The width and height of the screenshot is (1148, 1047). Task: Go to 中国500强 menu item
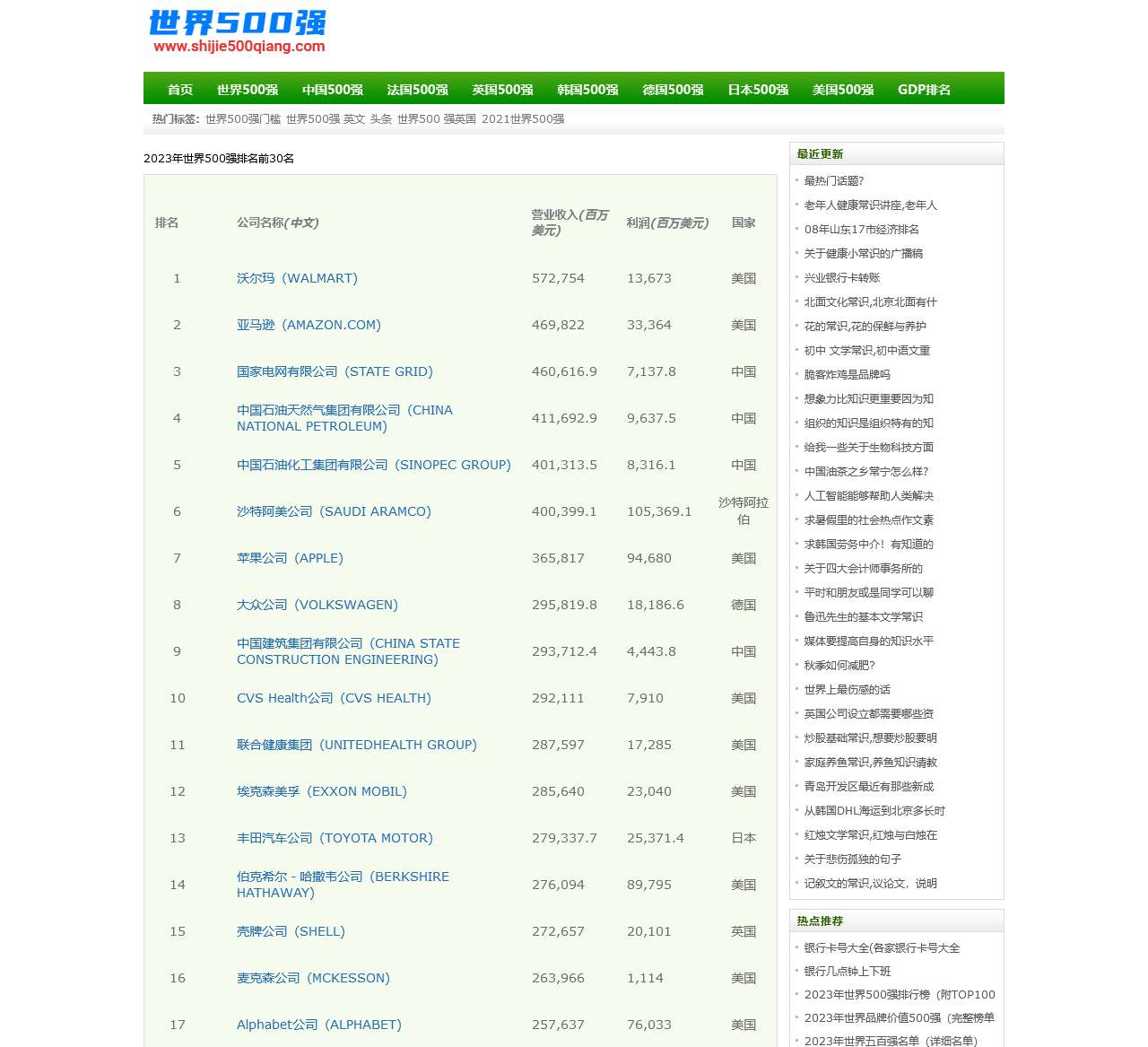[x=333, y=90]
